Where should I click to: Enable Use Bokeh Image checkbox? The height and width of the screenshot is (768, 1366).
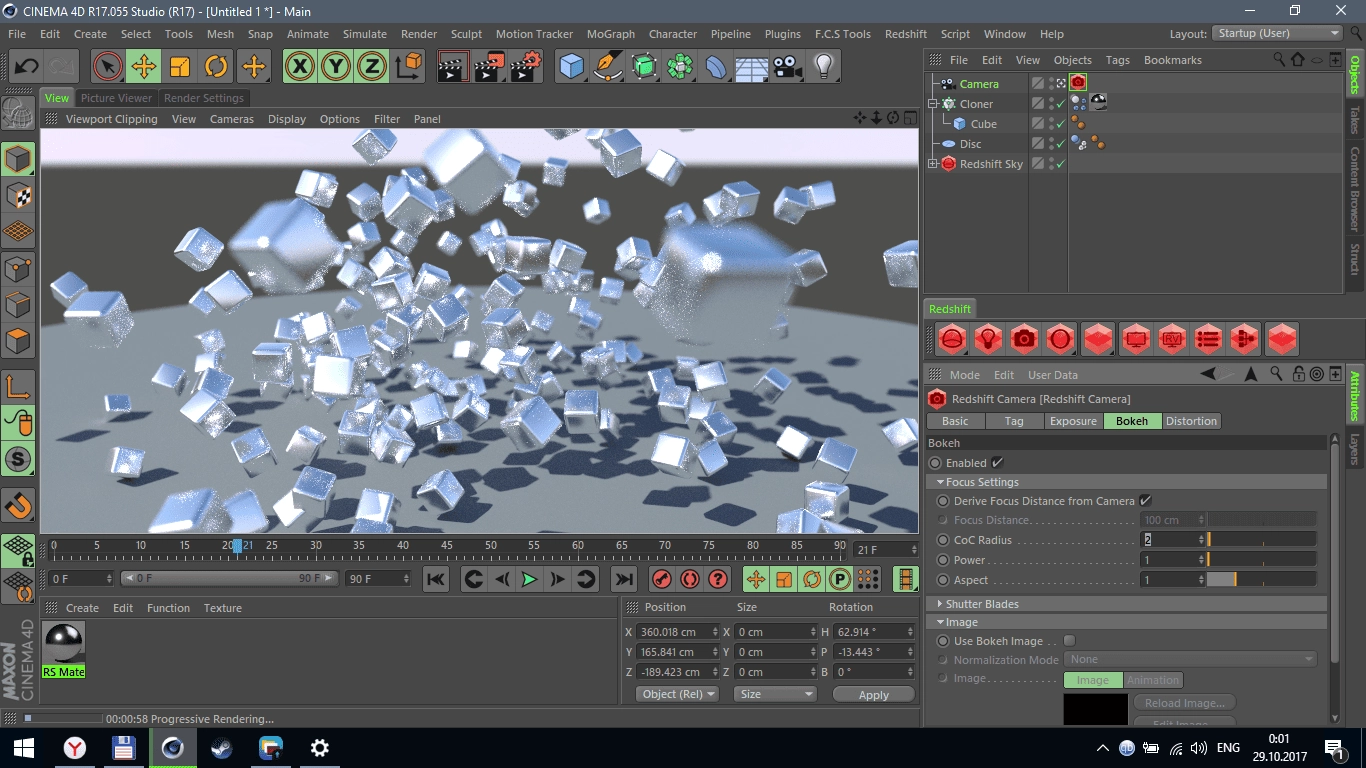point(1069,641)
